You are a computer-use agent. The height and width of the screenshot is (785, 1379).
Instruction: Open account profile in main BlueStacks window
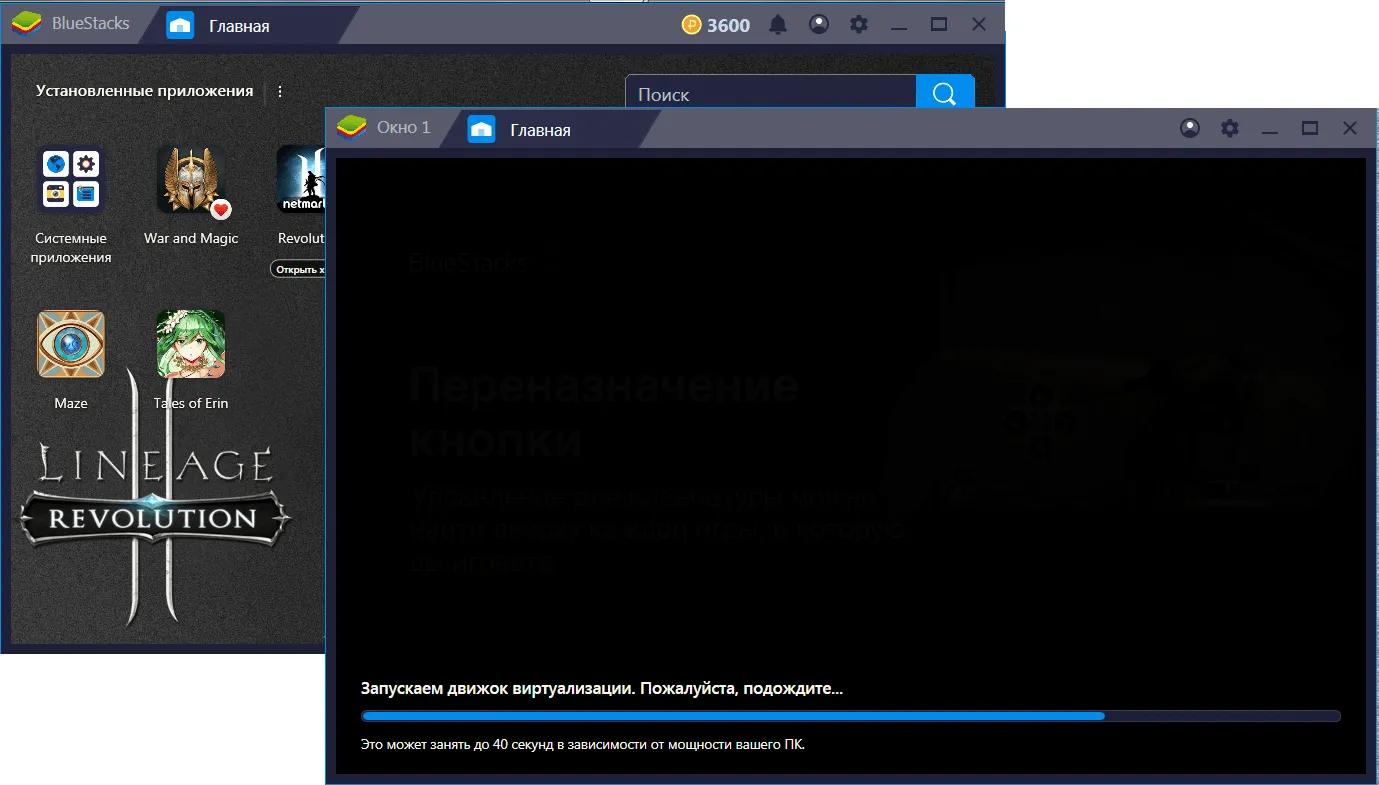click(x=819, y=25)
